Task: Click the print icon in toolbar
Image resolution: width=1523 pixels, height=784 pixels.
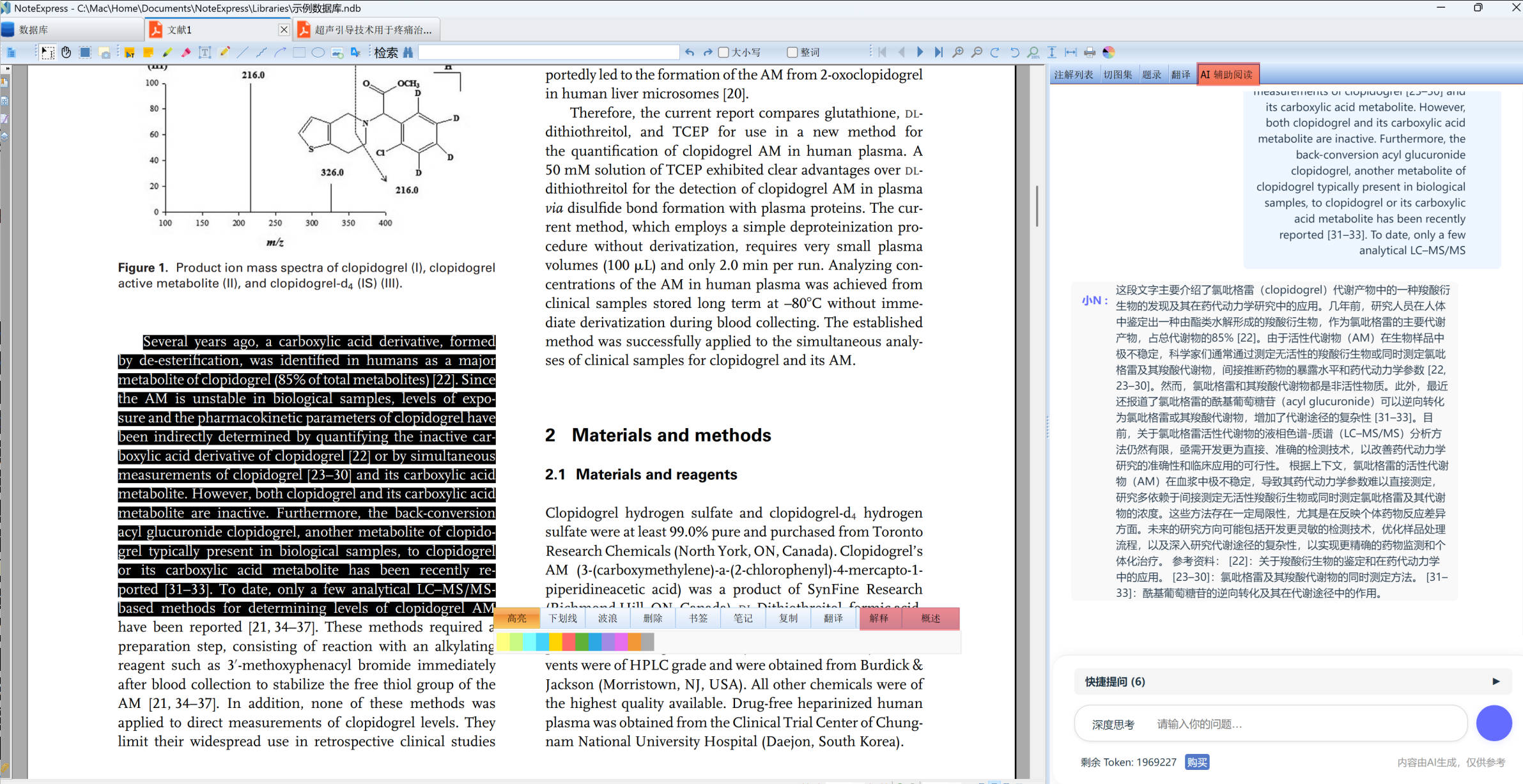Action: [x=1090, y=52]
